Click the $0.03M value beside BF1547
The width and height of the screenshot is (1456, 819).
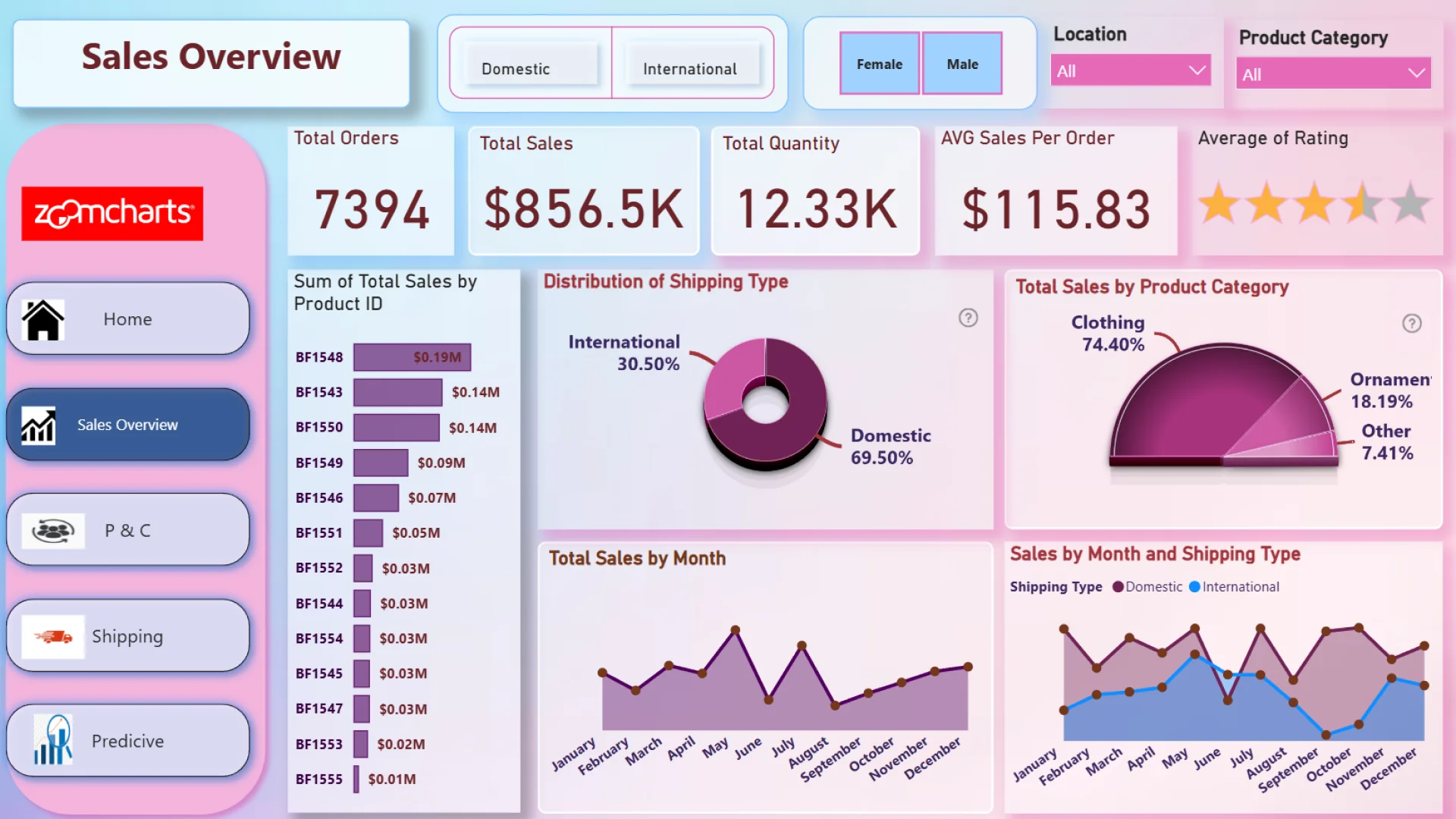[x=403, y=709]
